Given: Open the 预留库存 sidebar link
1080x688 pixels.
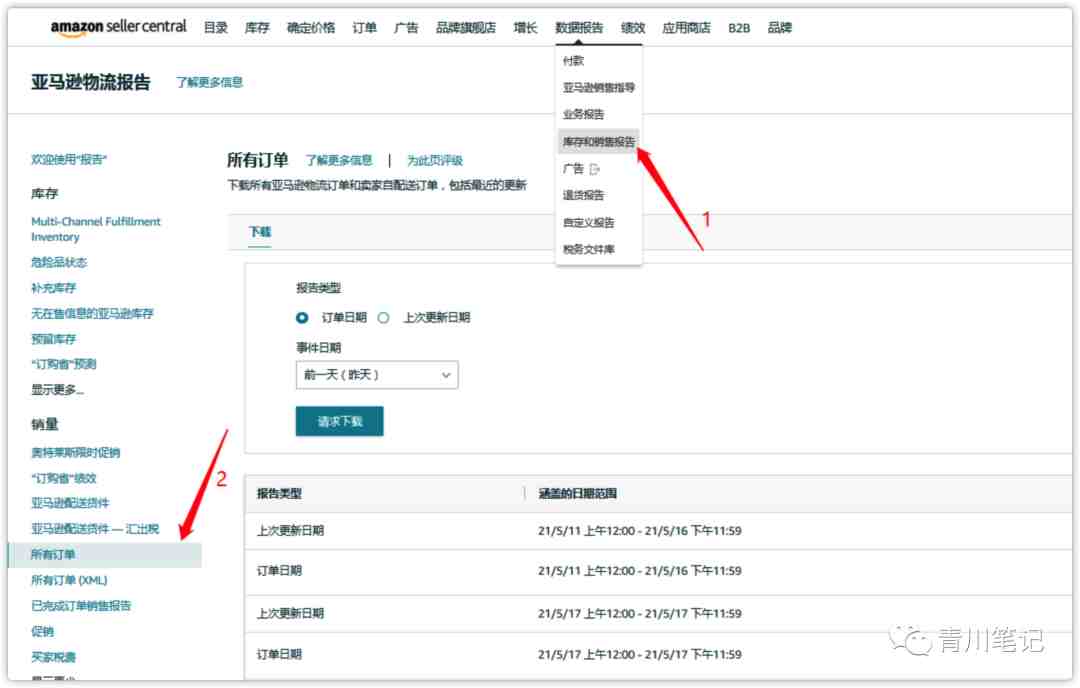Looking at the screenshot, I should click(x=54, y=339).
